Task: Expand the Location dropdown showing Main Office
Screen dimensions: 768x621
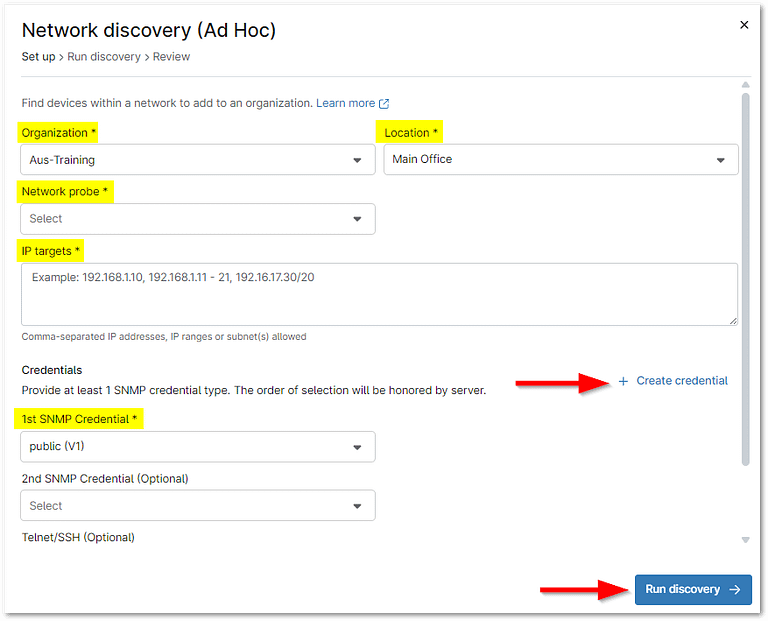Action: pyautogui.click(x=560, y=159)
